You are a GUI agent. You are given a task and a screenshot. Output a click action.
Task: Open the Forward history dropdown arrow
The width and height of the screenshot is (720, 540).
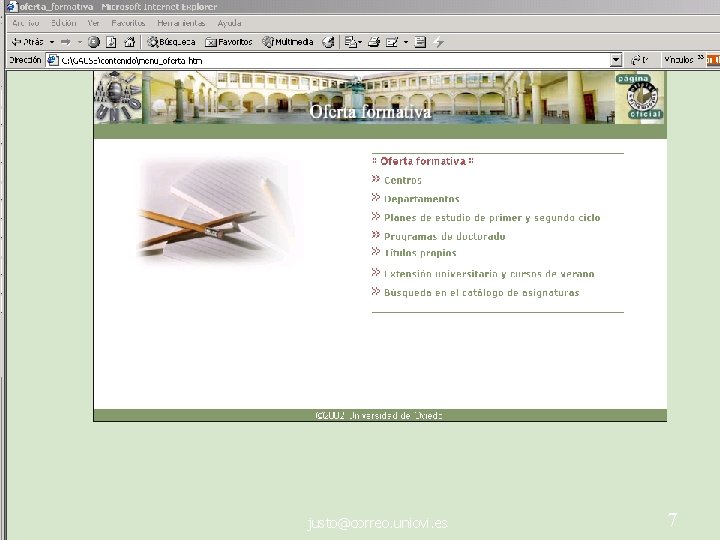[79, 42]
